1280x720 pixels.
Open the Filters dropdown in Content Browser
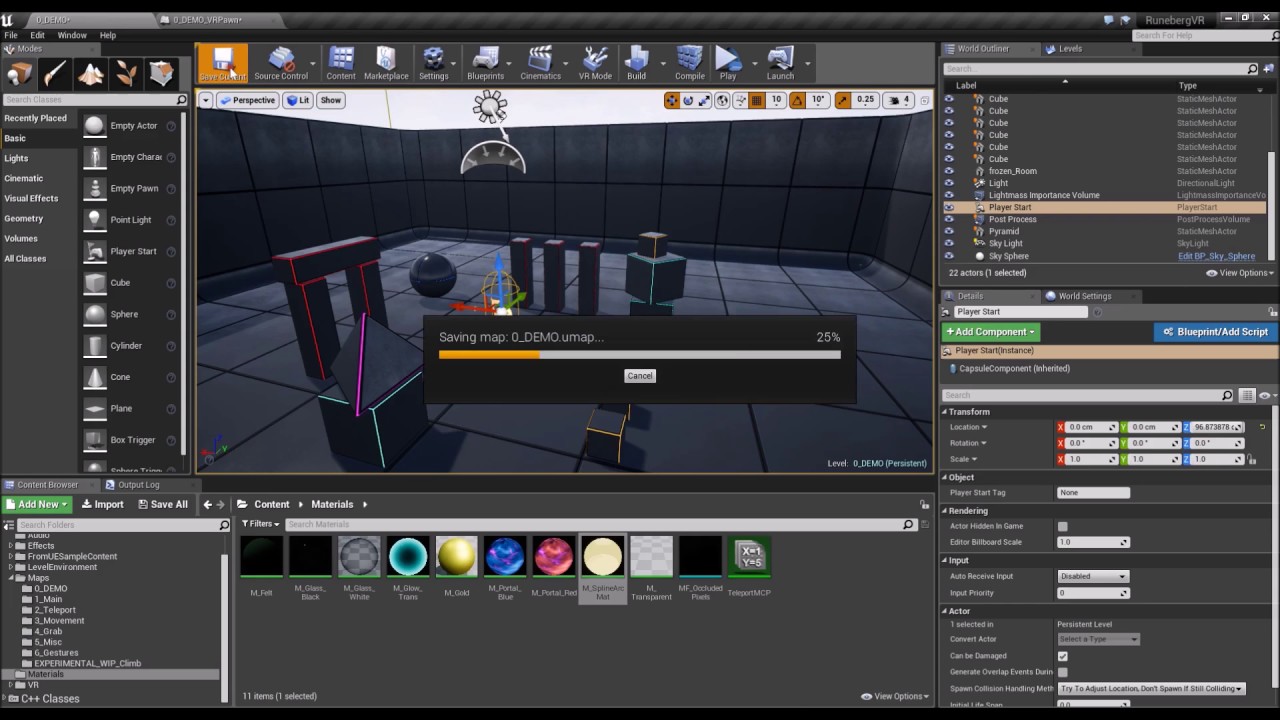[260, 524]
